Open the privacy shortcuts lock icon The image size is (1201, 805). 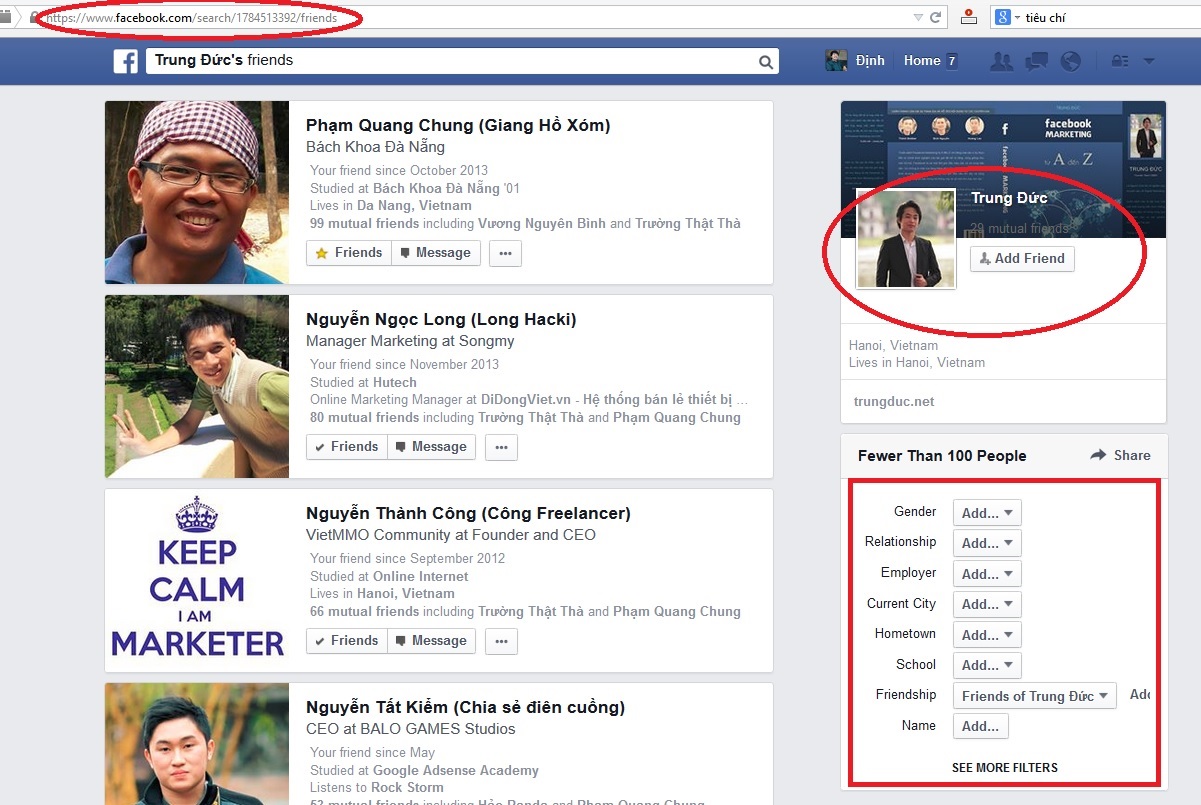click(x=1120, y=61)
